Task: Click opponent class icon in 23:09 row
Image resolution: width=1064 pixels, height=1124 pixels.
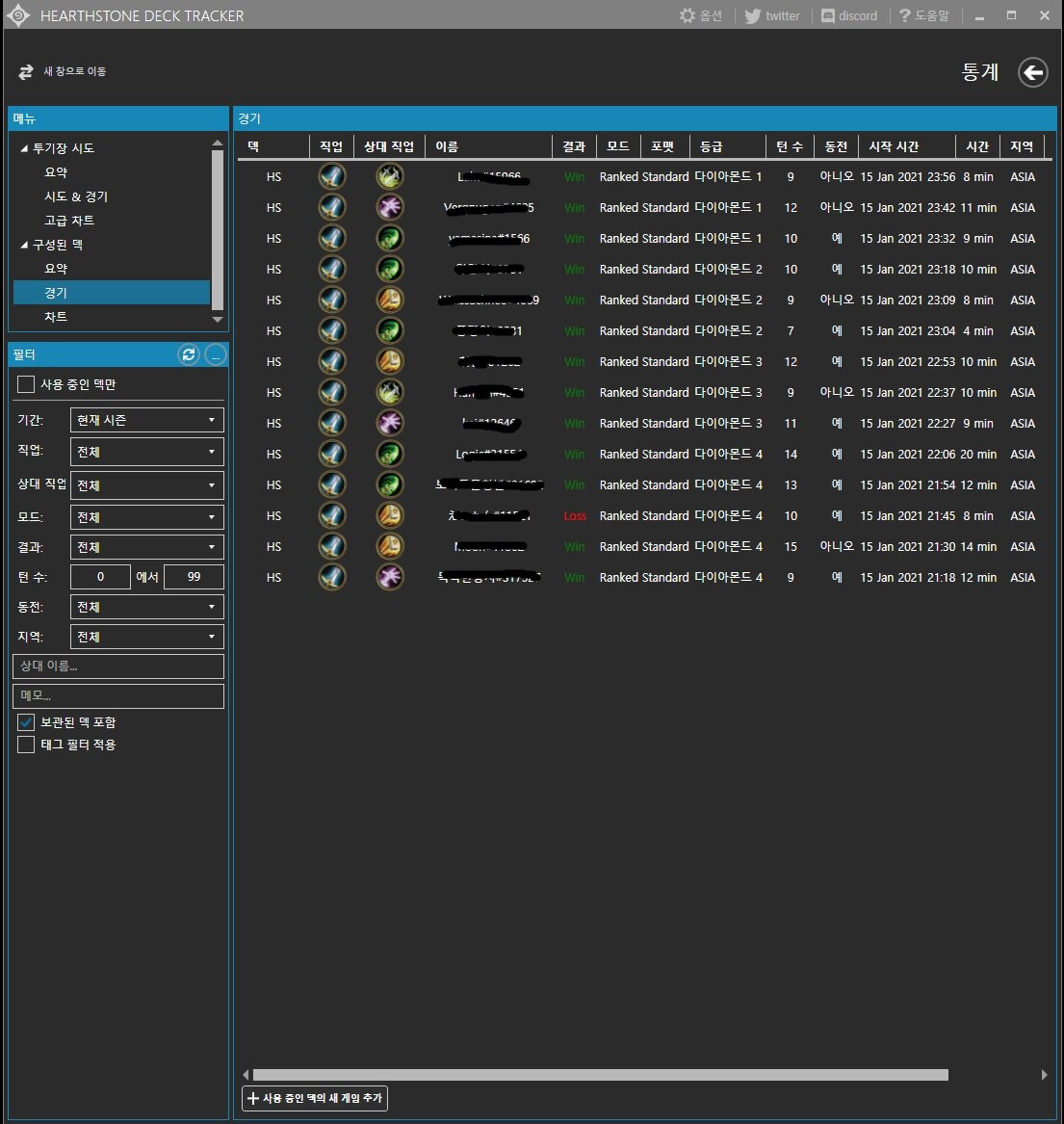Action: [x=390, y=300]
